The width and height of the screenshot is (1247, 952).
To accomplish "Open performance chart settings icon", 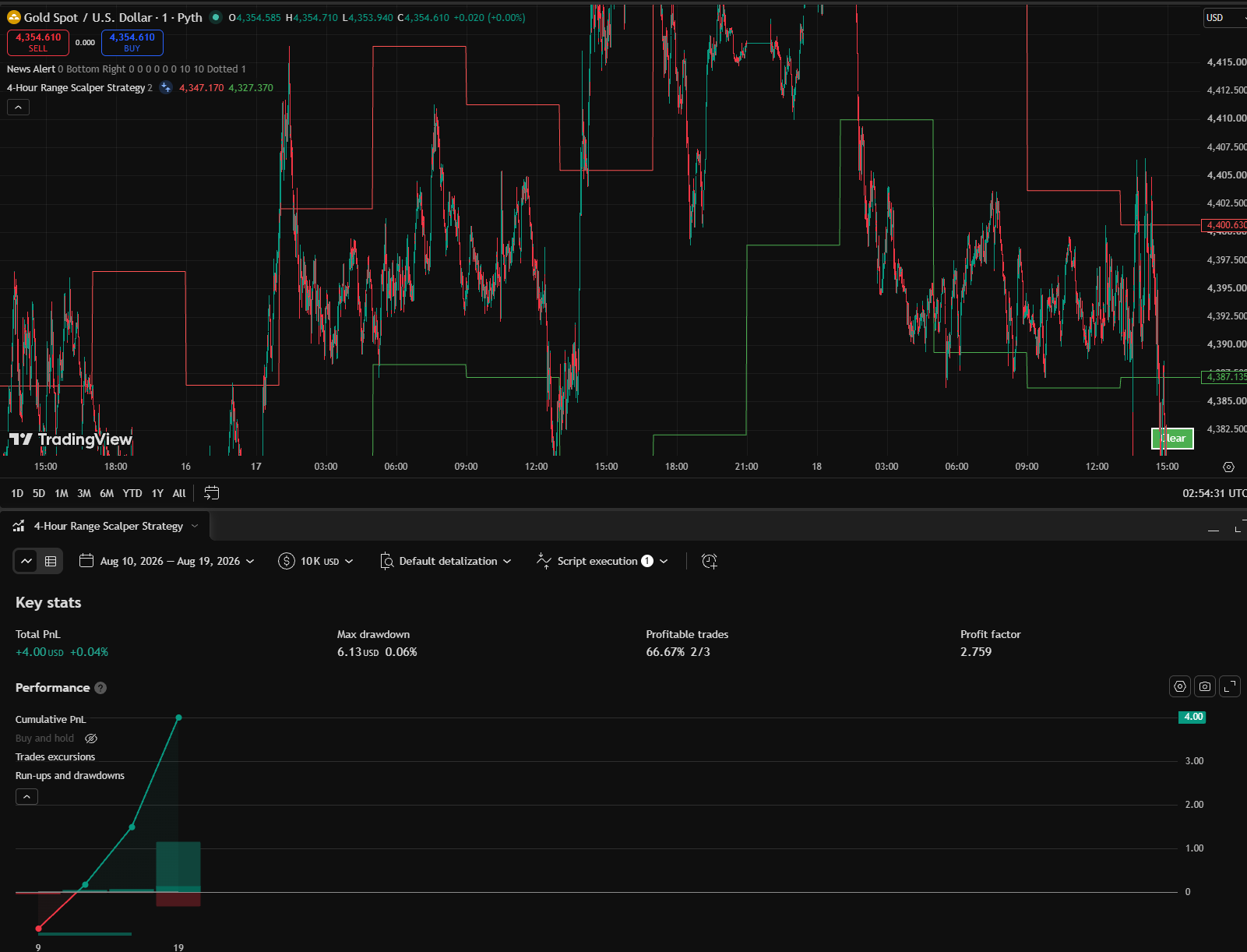I will (1180, 686).
